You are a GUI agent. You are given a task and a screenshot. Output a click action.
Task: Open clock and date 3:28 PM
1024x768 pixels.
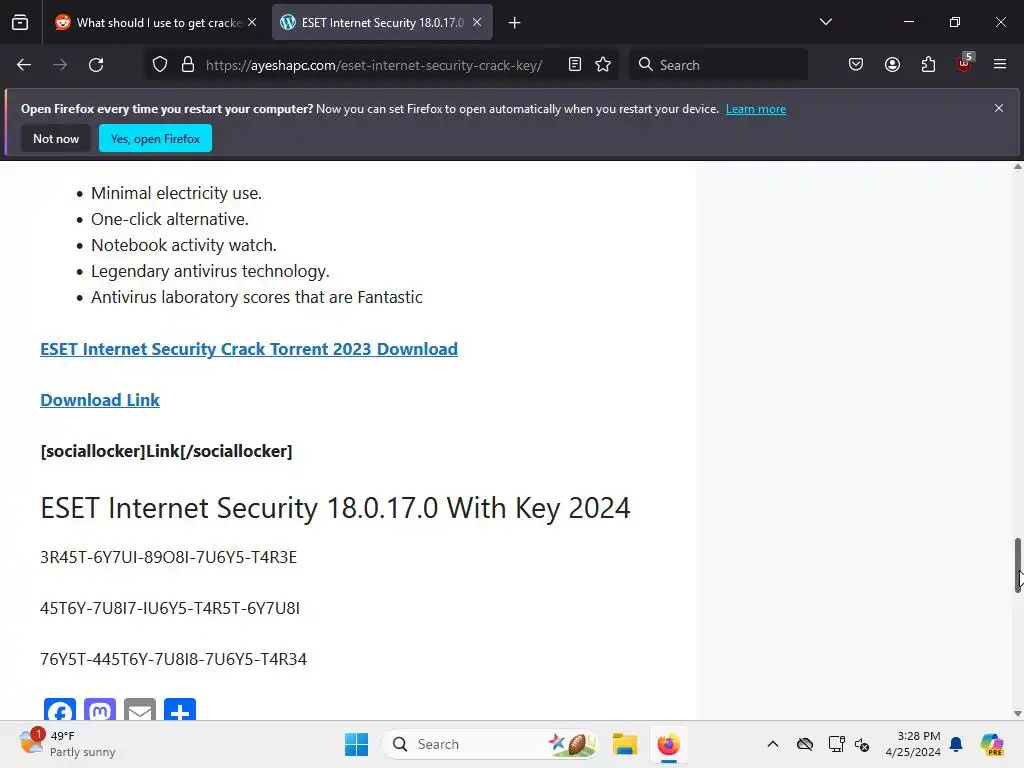pos(913,744)
